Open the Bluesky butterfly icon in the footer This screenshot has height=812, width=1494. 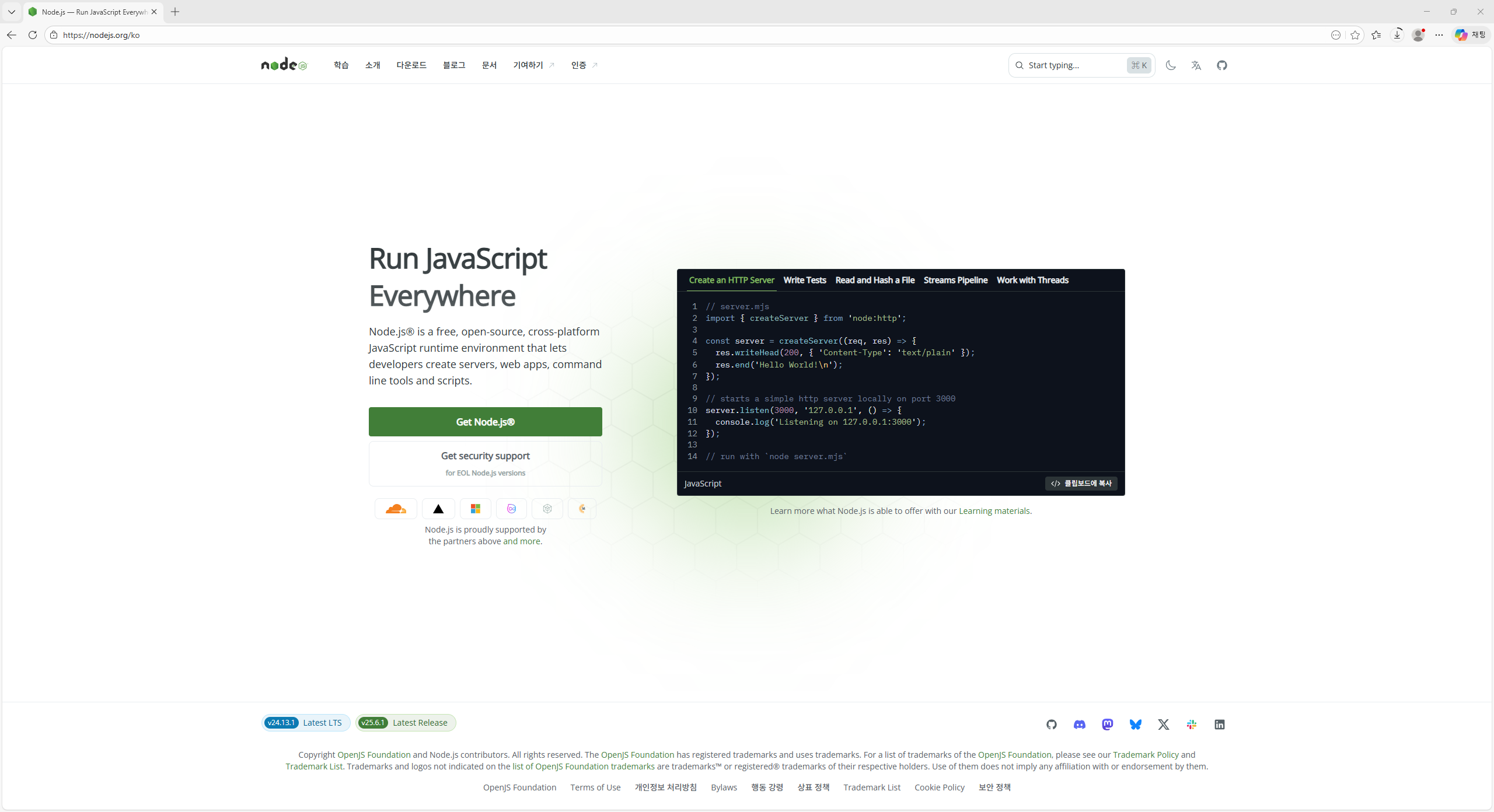[1135, 724]
